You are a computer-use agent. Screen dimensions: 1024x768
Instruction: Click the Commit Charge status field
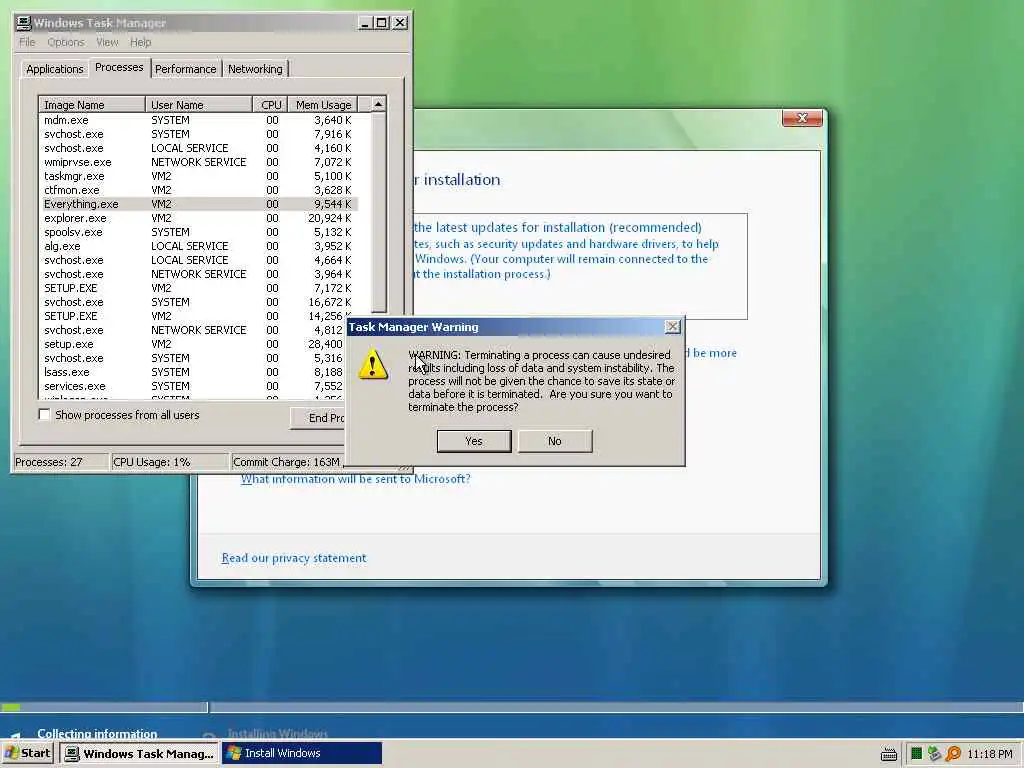tap(287, 462)
